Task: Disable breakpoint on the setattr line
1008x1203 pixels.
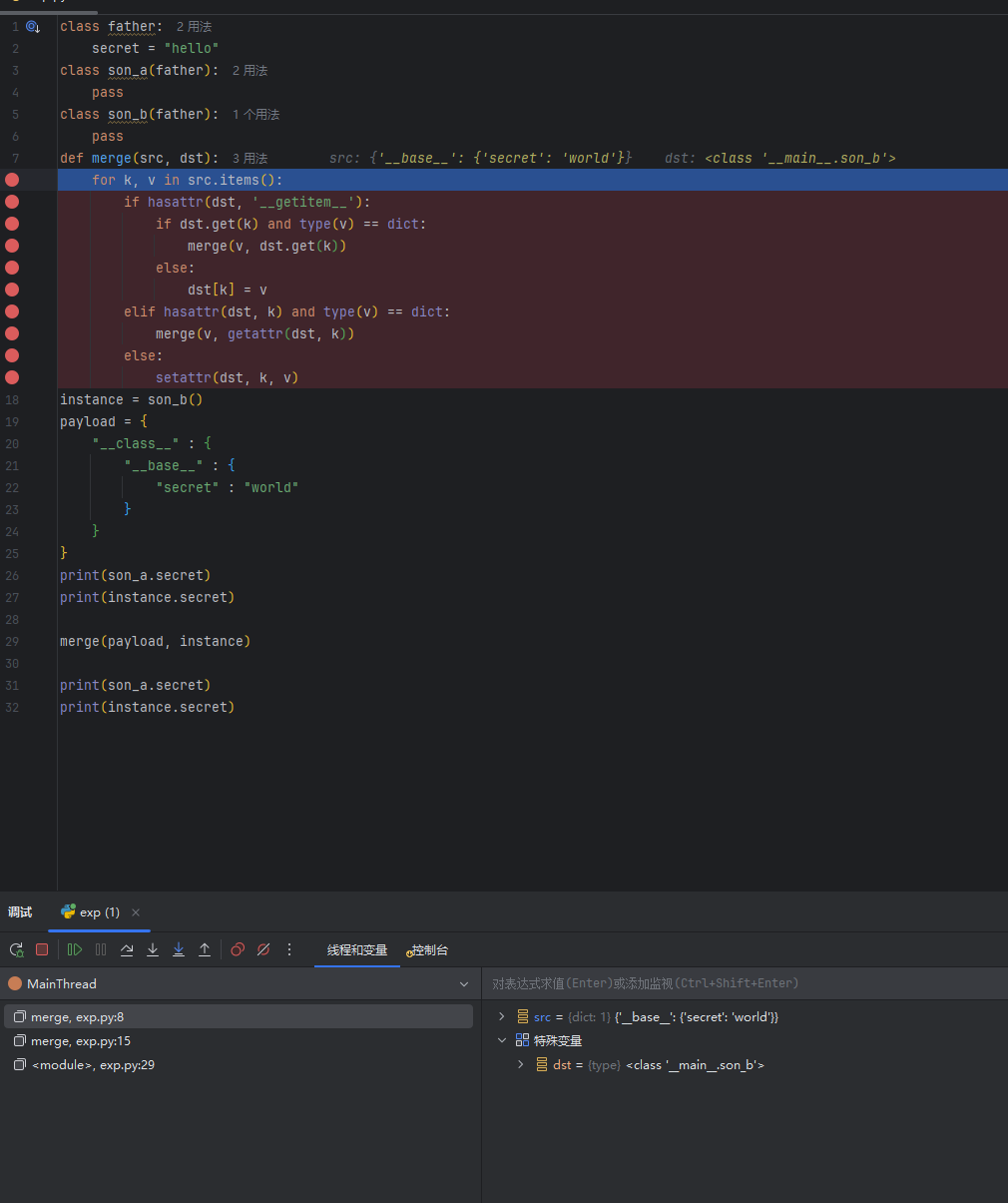Action: [12, 377]
